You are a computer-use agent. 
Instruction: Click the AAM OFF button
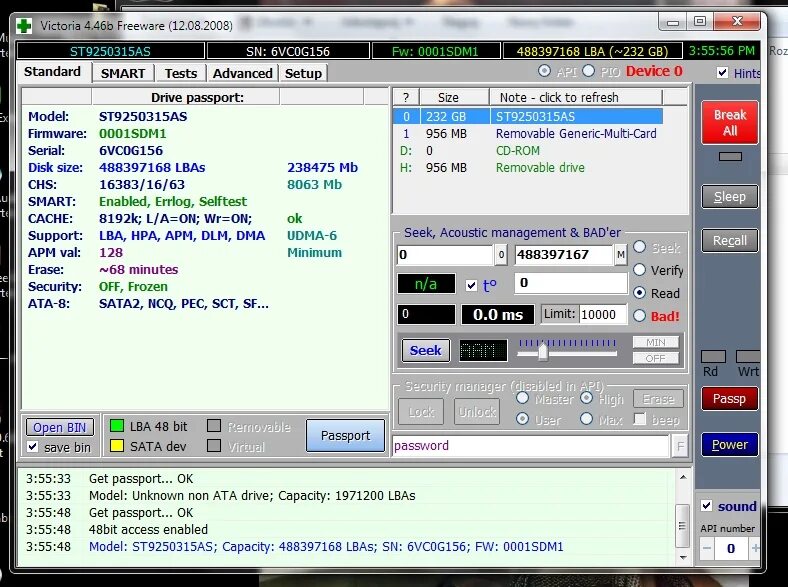pyautogui.click(x=656, y=358)
